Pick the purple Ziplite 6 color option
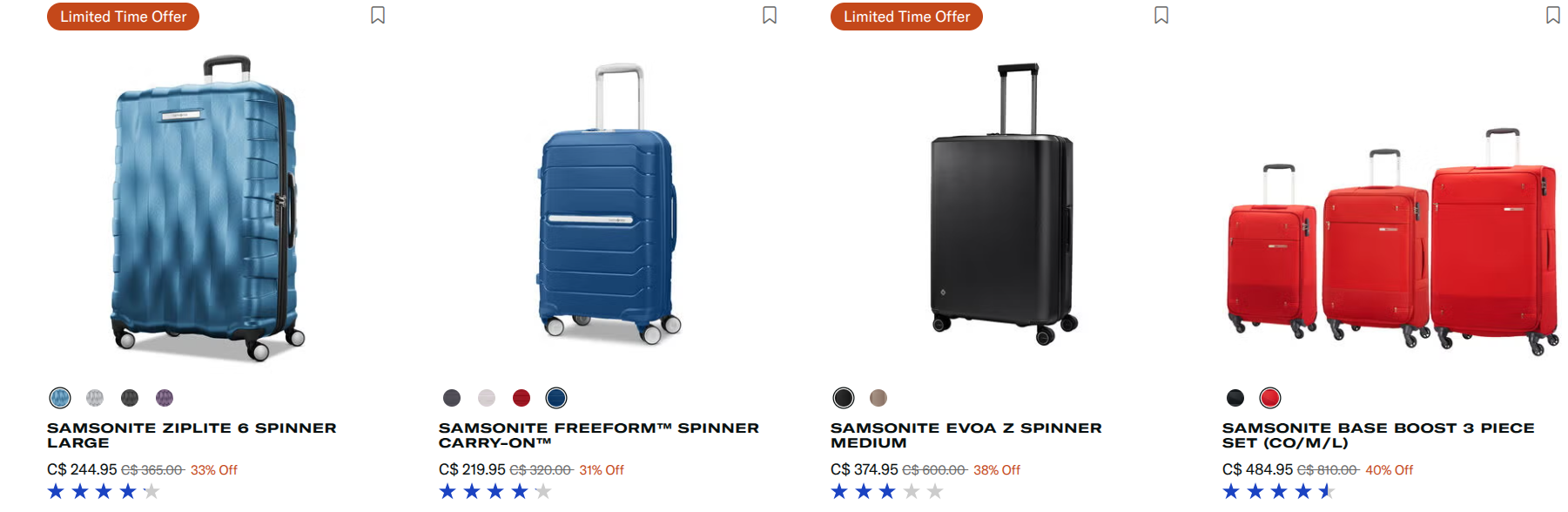This screenshot has width=1568, height=512. [165, 398]
